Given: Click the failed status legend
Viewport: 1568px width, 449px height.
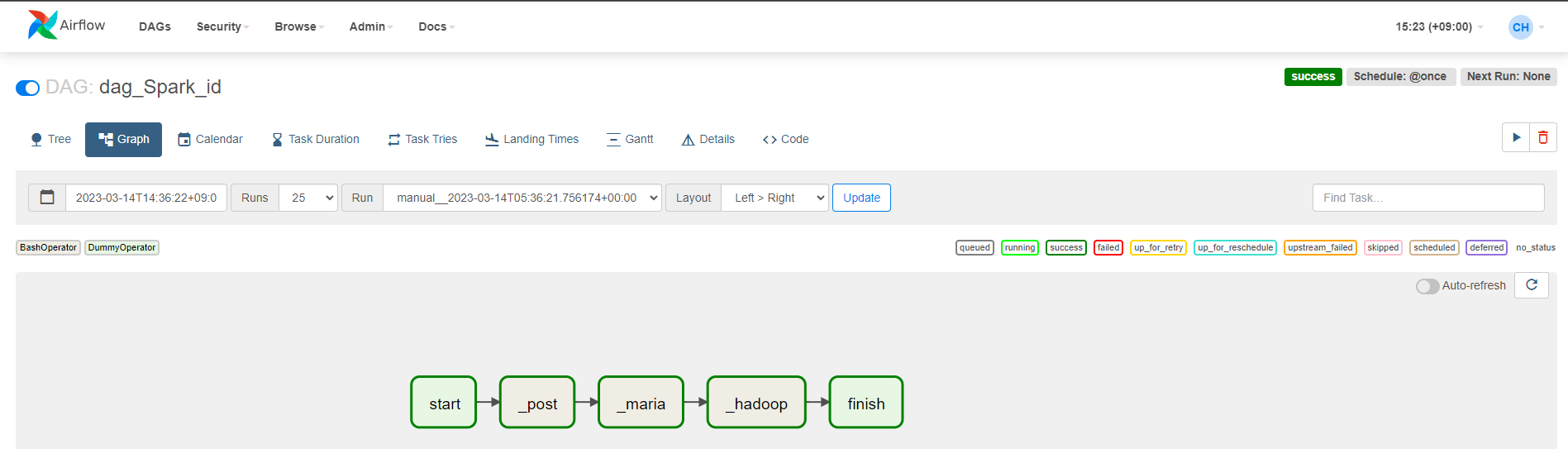Looking at the screenshot, I should [1108, 247].
